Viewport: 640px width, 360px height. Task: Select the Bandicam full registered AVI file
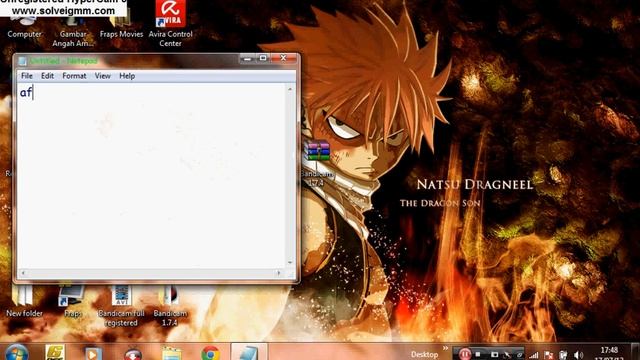pos(121,306)
